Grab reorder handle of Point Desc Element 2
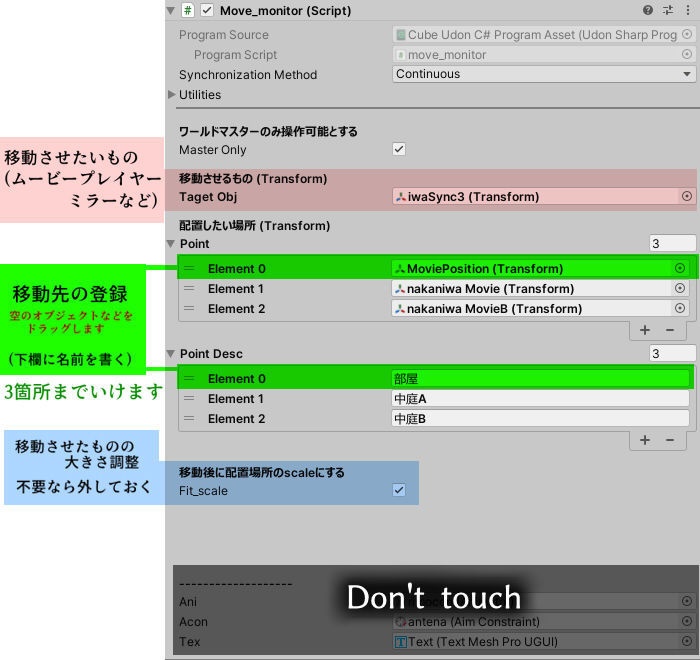Image resolution: width=700 pixels, height=660 pixels. click(189, 418)
